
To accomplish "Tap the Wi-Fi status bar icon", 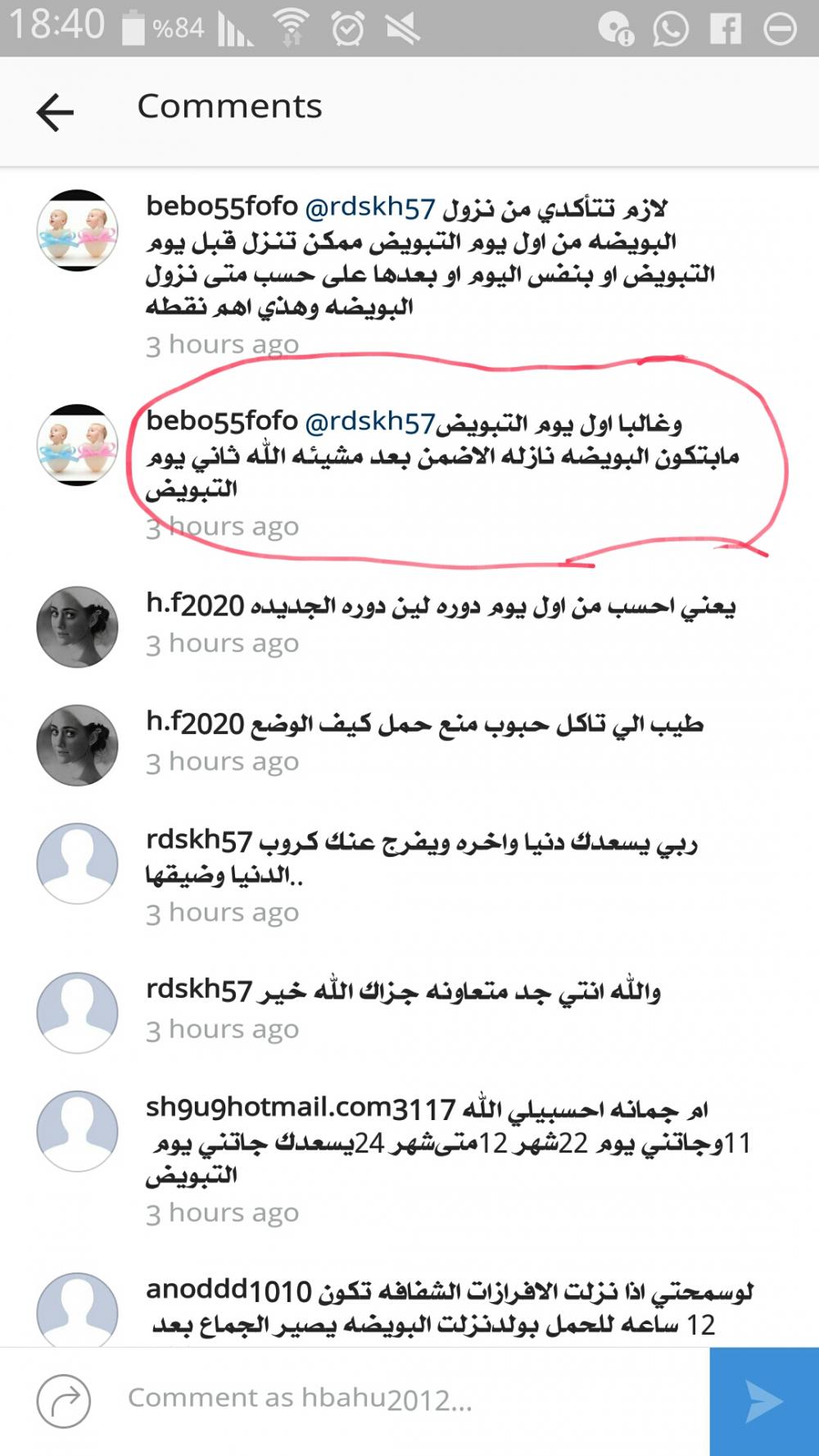I will (291, 29).
